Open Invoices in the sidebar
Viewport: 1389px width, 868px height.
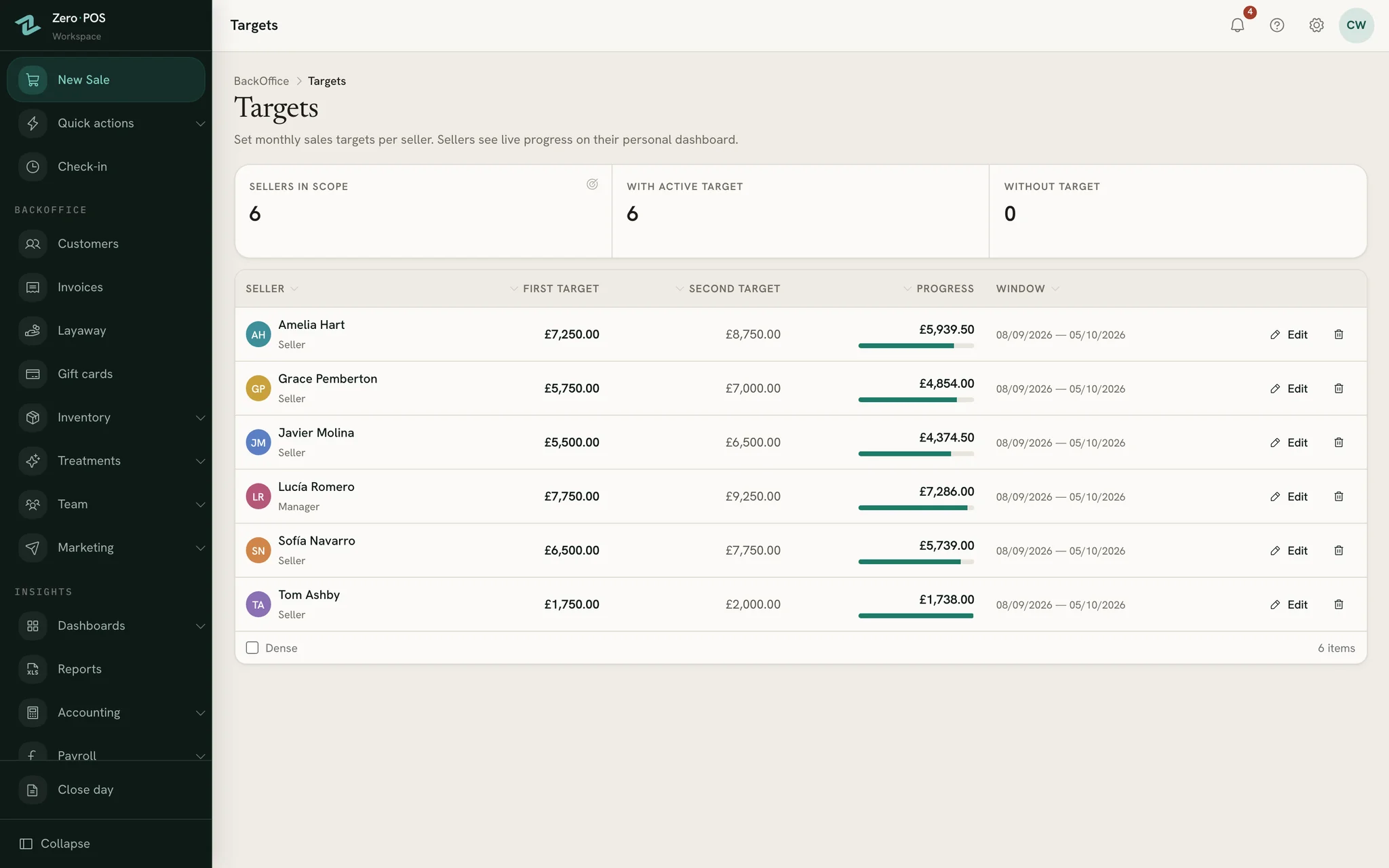point(106,288)
